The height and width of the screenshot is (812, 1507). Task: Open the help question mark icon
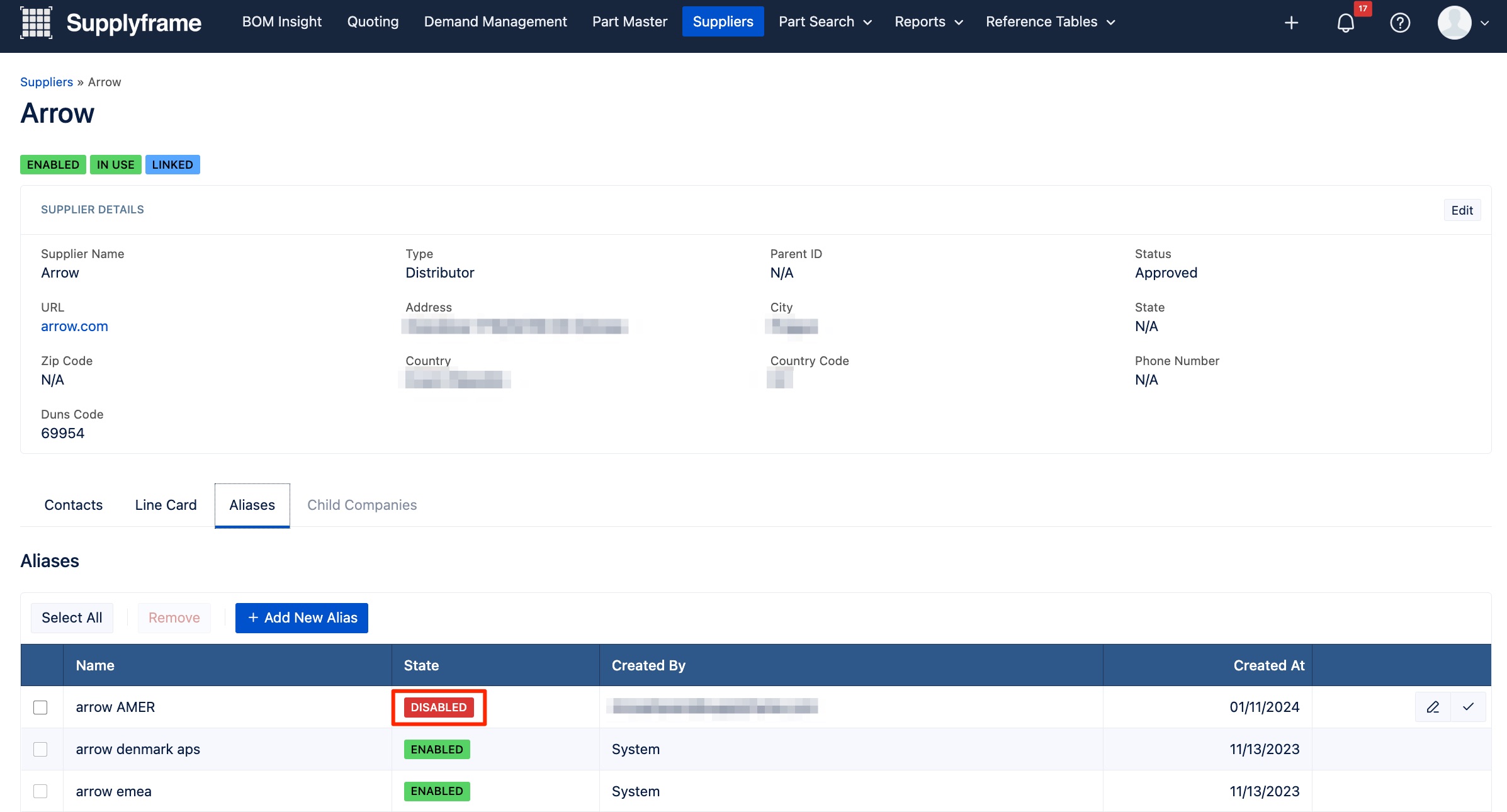pos(1400,23)
